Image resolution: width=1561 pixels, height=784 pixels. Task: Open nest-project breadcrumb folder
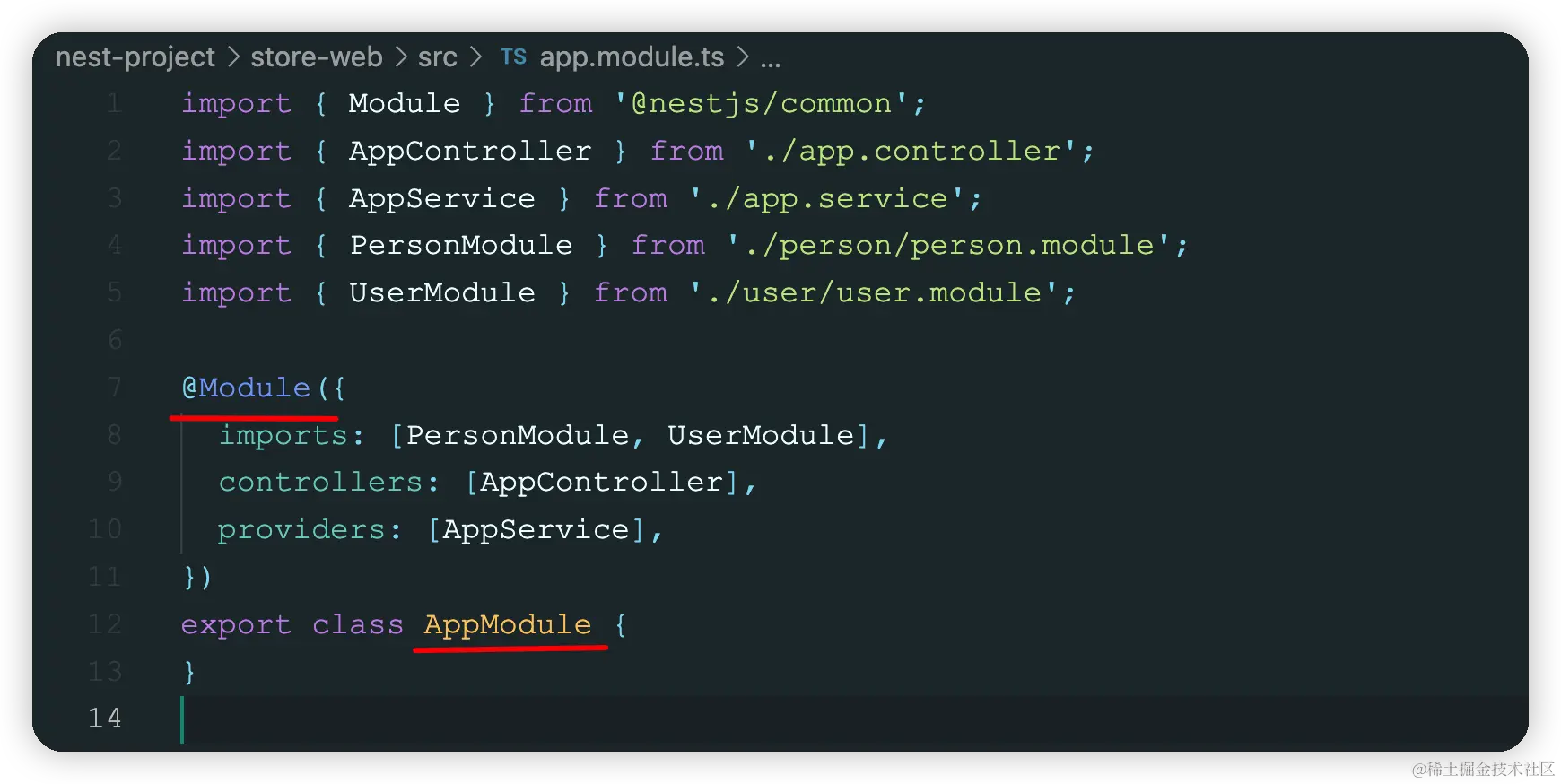point(135,57)
